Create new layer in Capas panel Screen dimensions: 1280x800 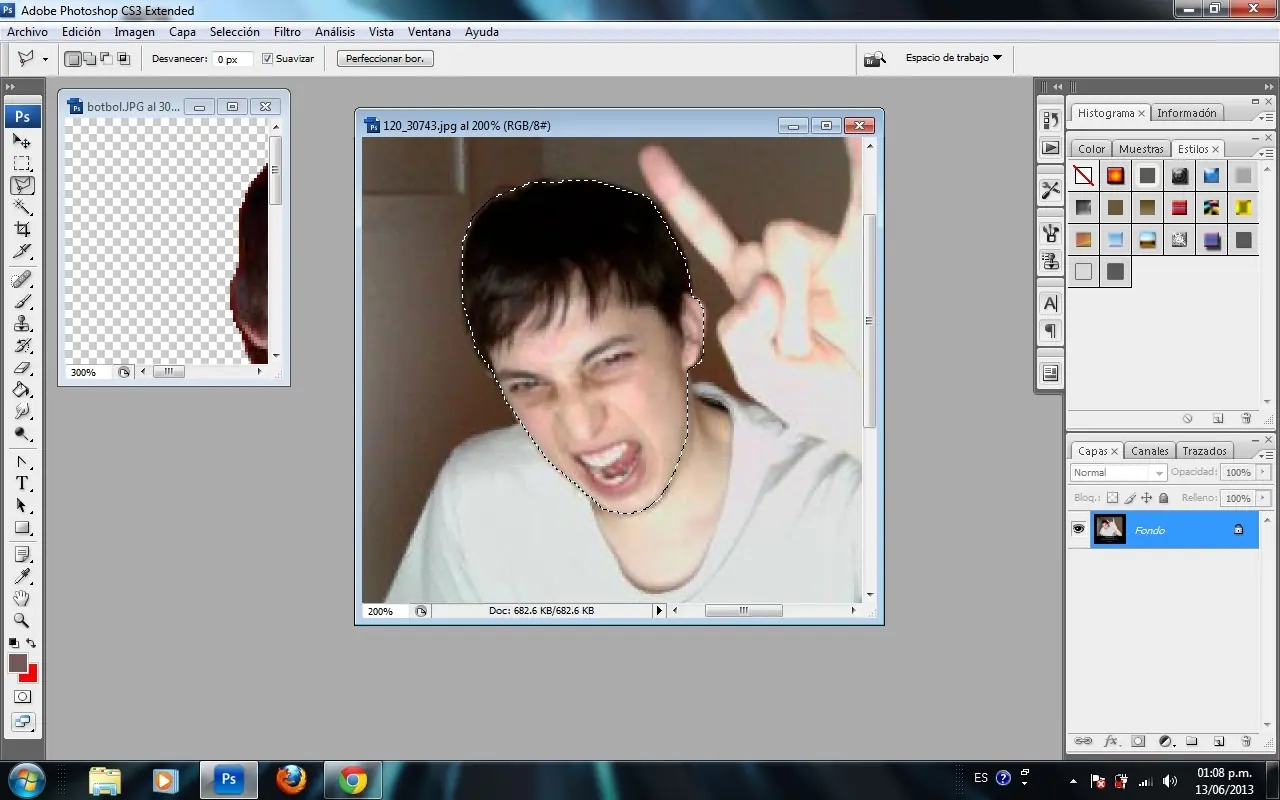click(x=1219, y=742)
